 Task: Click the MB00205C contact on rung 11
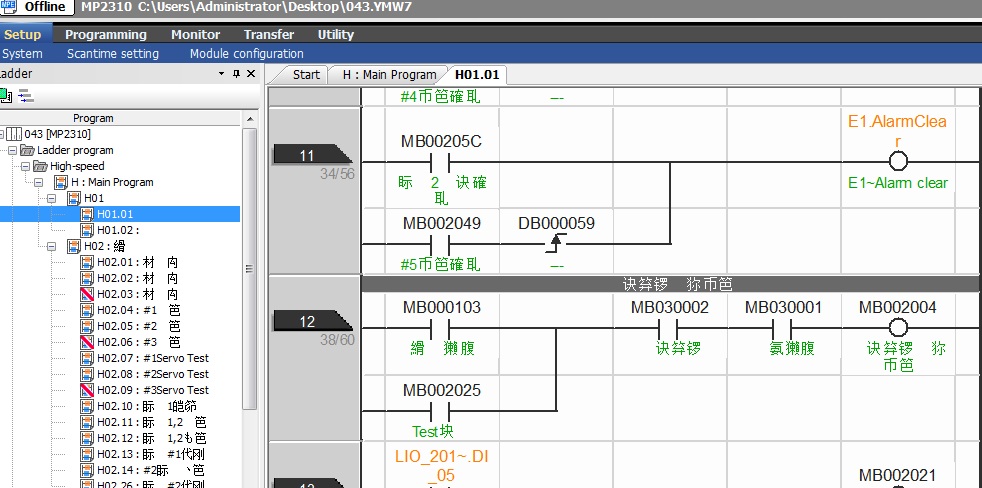tap(441, 162)
